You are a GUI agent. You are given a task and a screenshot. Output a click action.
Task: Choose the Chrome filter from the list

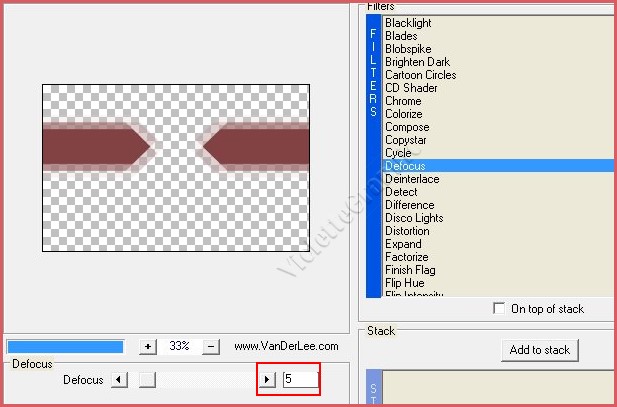[403, 101]
